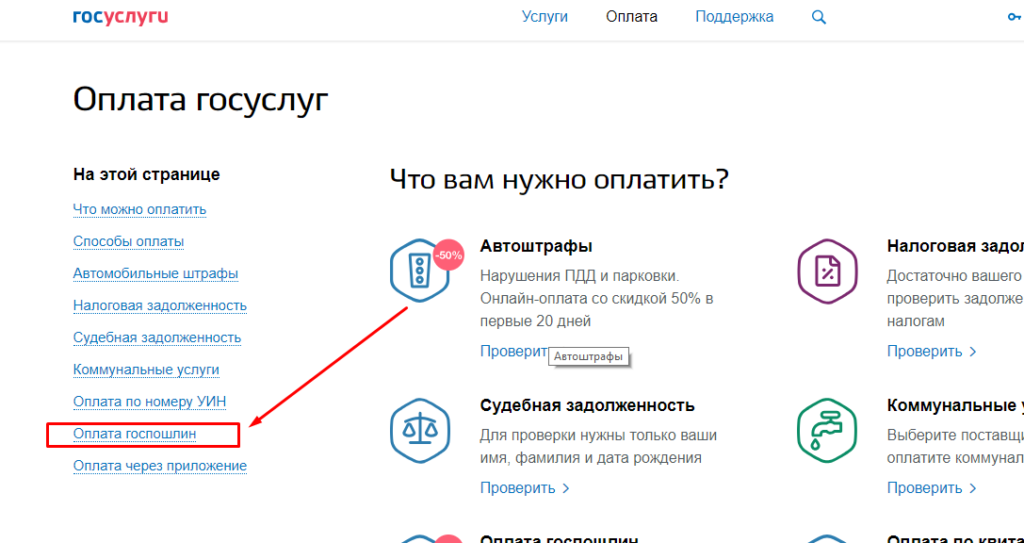Click the Госуслуги logo
Screen dimensions: 1024x543
(x=120, y=17)
